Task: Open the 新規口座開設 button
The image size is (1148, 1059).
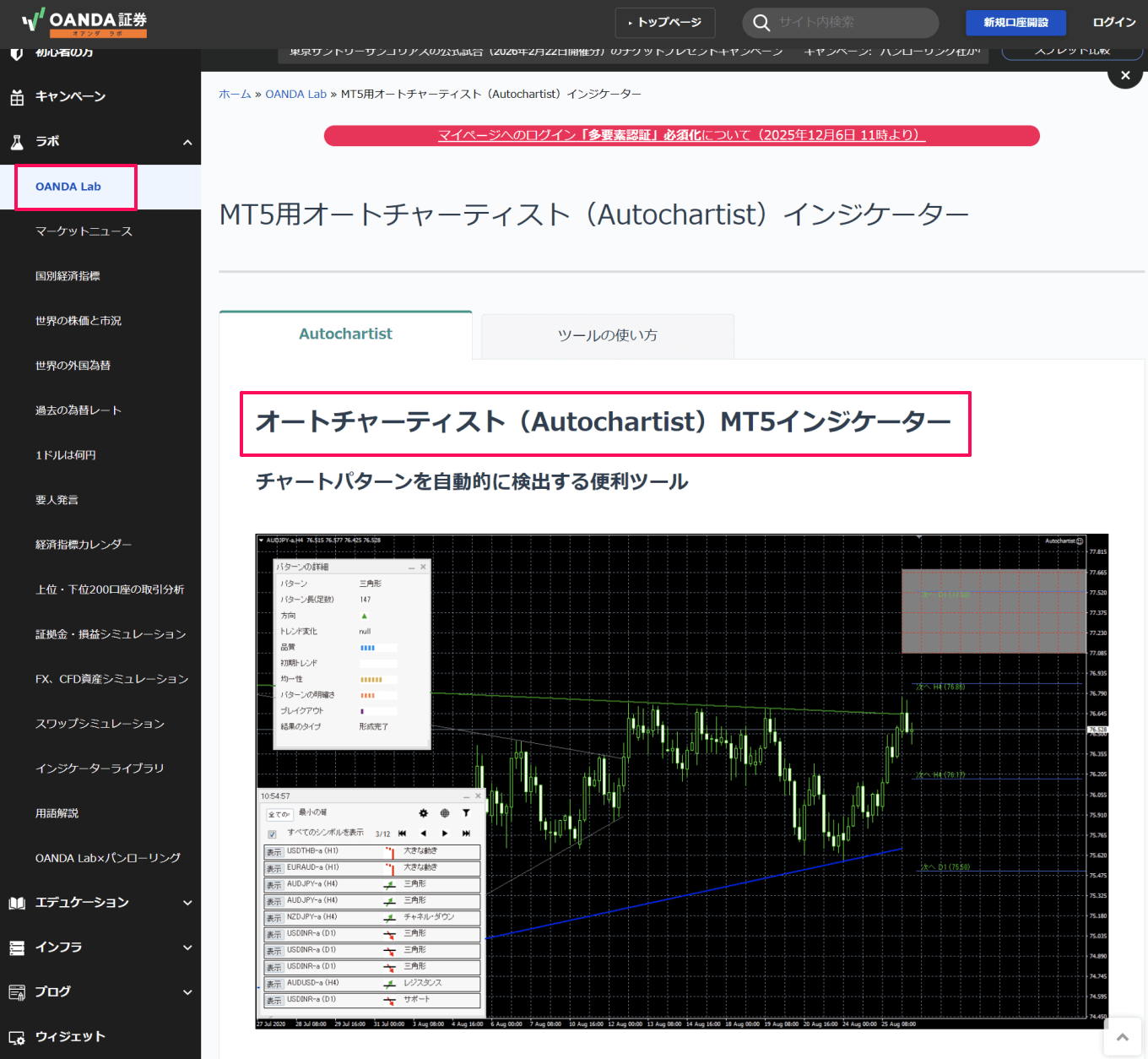Action: [x=1015, y=23]
